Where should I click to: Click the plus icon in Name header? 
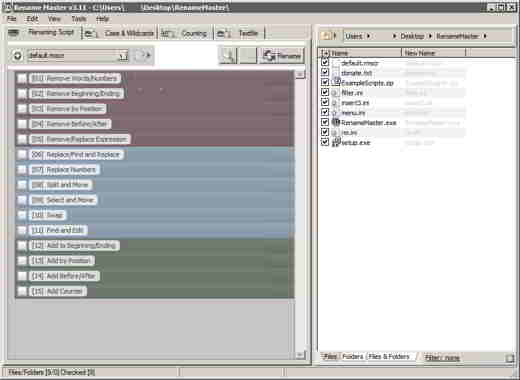tap(326, 53)
